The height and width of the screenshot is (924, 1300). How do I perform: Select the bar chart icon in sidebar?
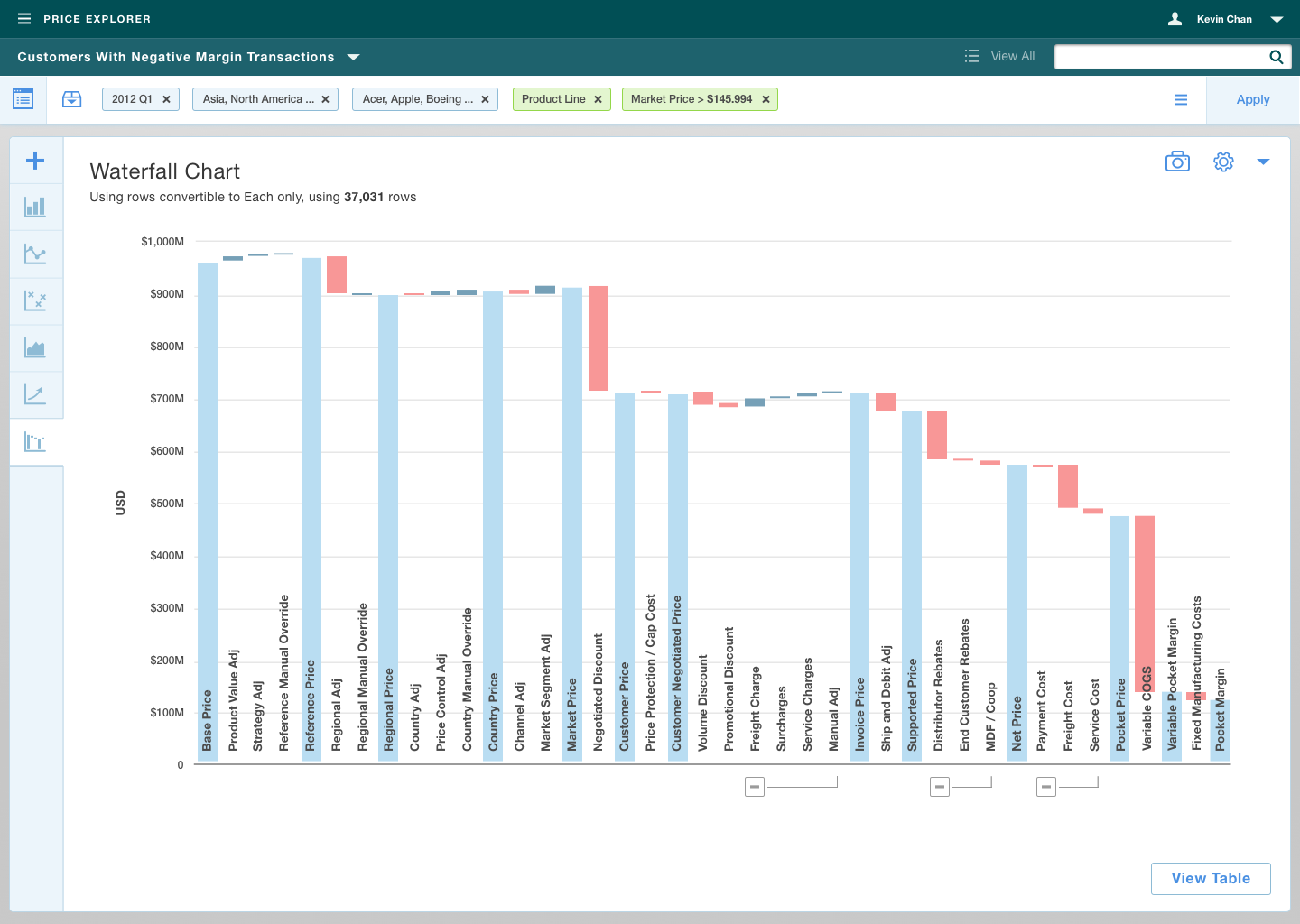[35, 208]
